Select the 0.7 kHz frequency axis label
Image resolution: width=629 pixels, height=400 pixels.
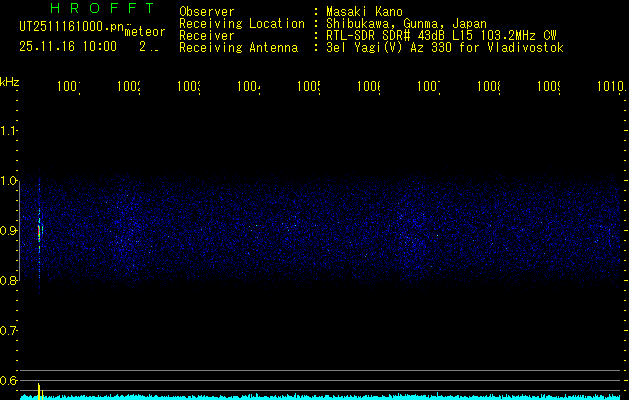[9, 331]
